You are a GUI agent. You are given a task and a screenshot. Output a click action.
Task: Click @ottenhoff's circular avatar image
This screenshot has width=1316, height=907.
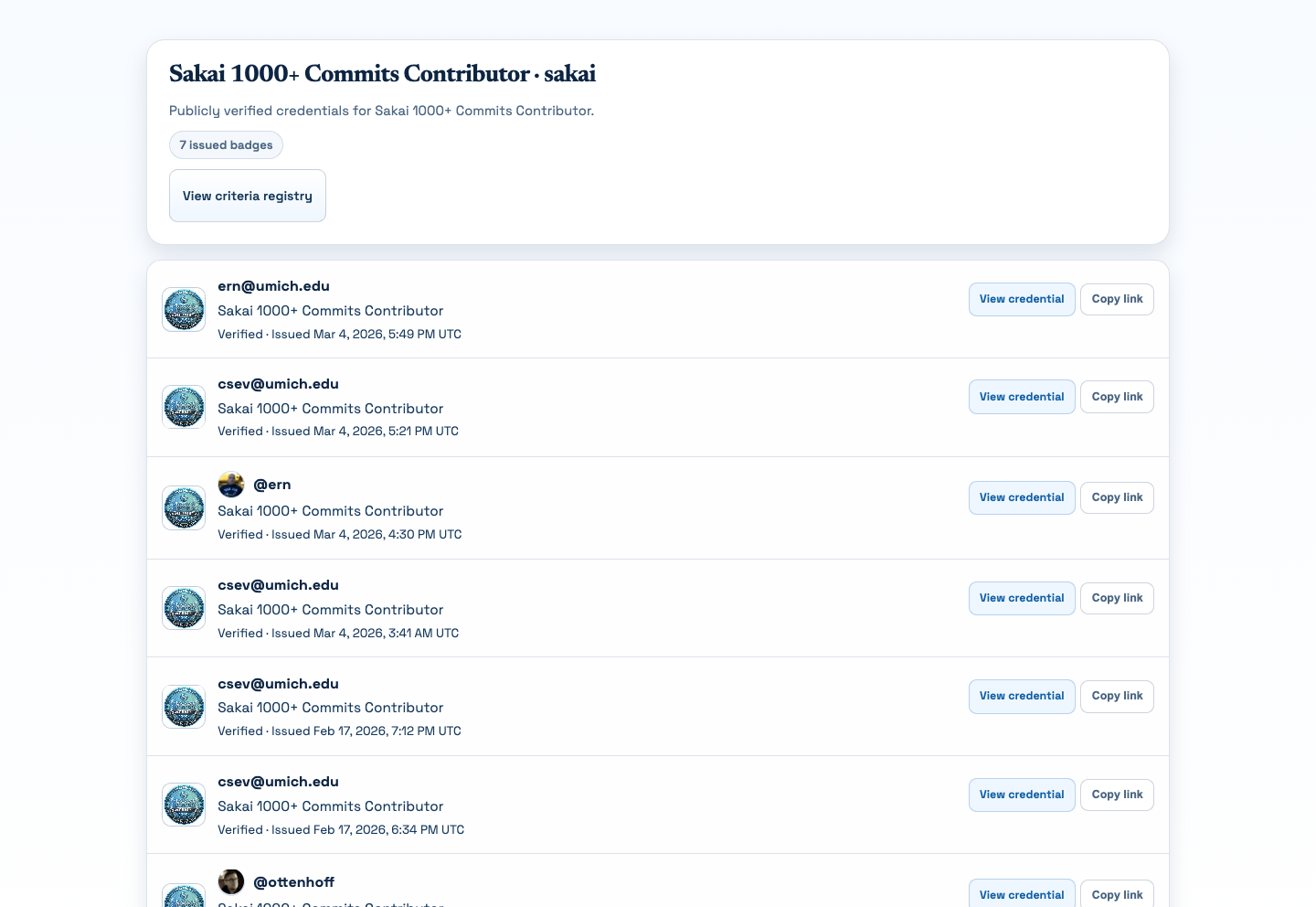click(231, 881)
